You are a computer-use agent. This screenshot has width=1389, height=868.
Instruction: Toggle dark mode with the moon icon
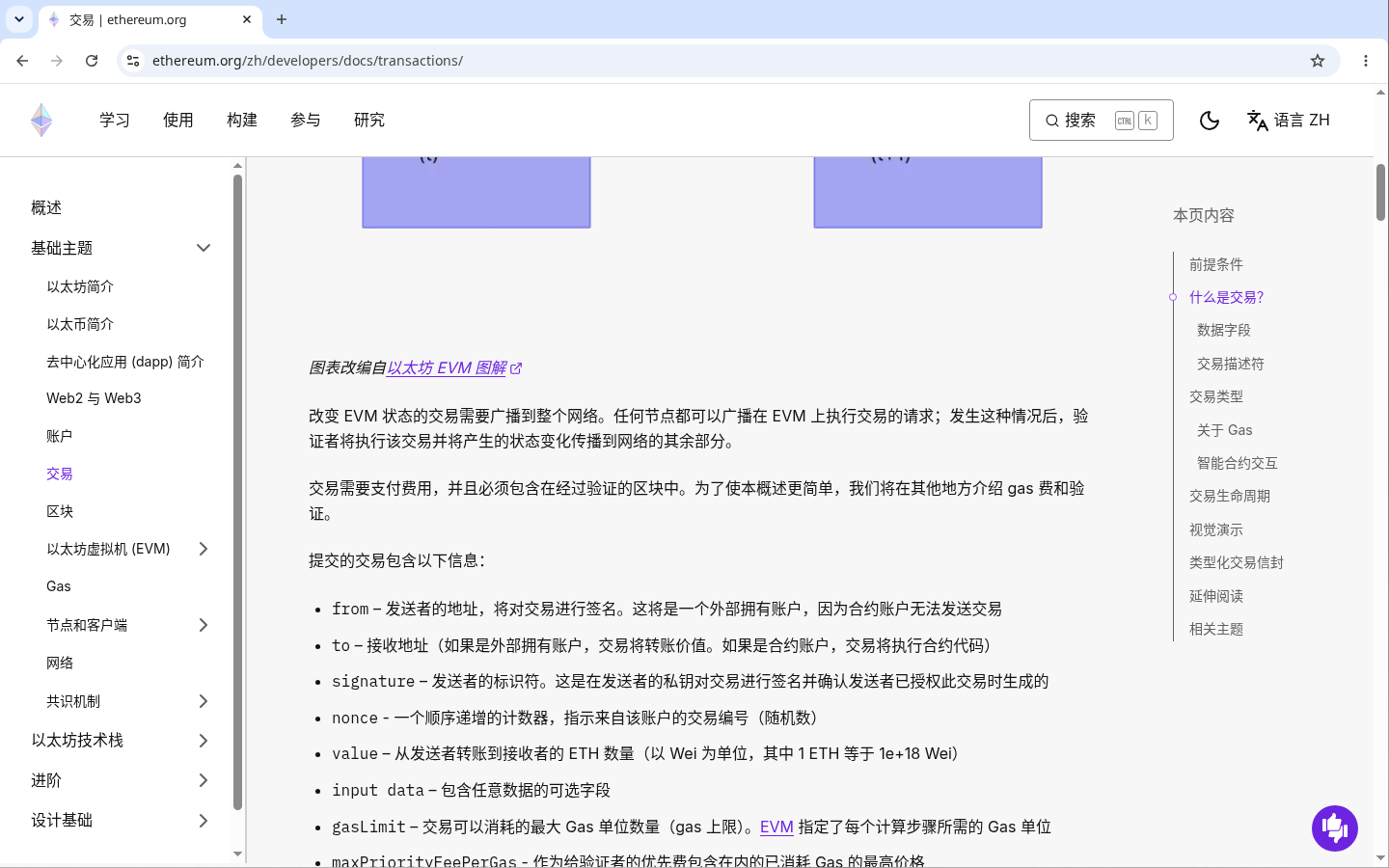pyautogui.click(x=1210, y=120)
